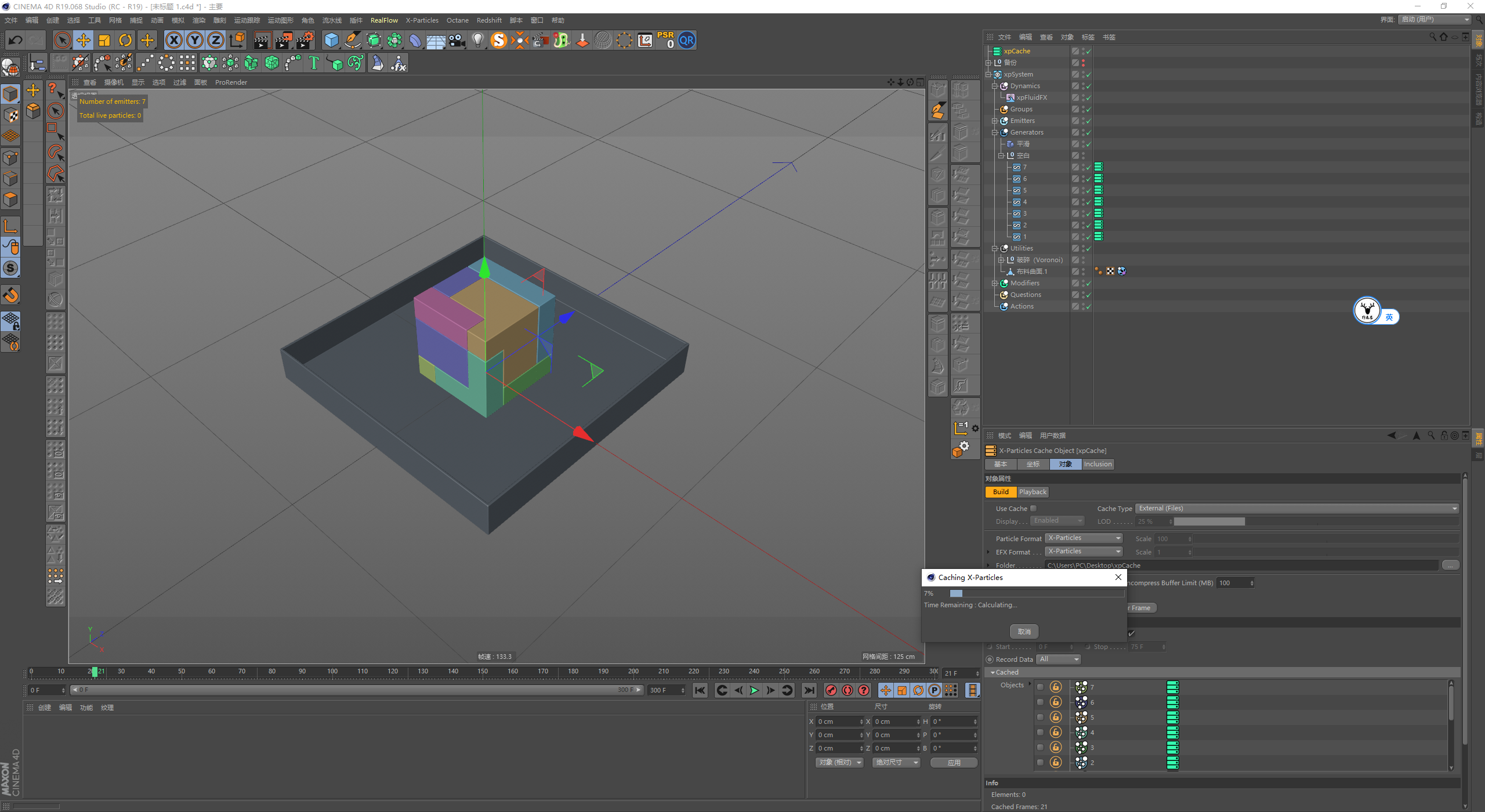Cancel caching in the Caching X-Particles dialog
The width and height of the screenshot is (1485, 812).
coord(1024,632)
